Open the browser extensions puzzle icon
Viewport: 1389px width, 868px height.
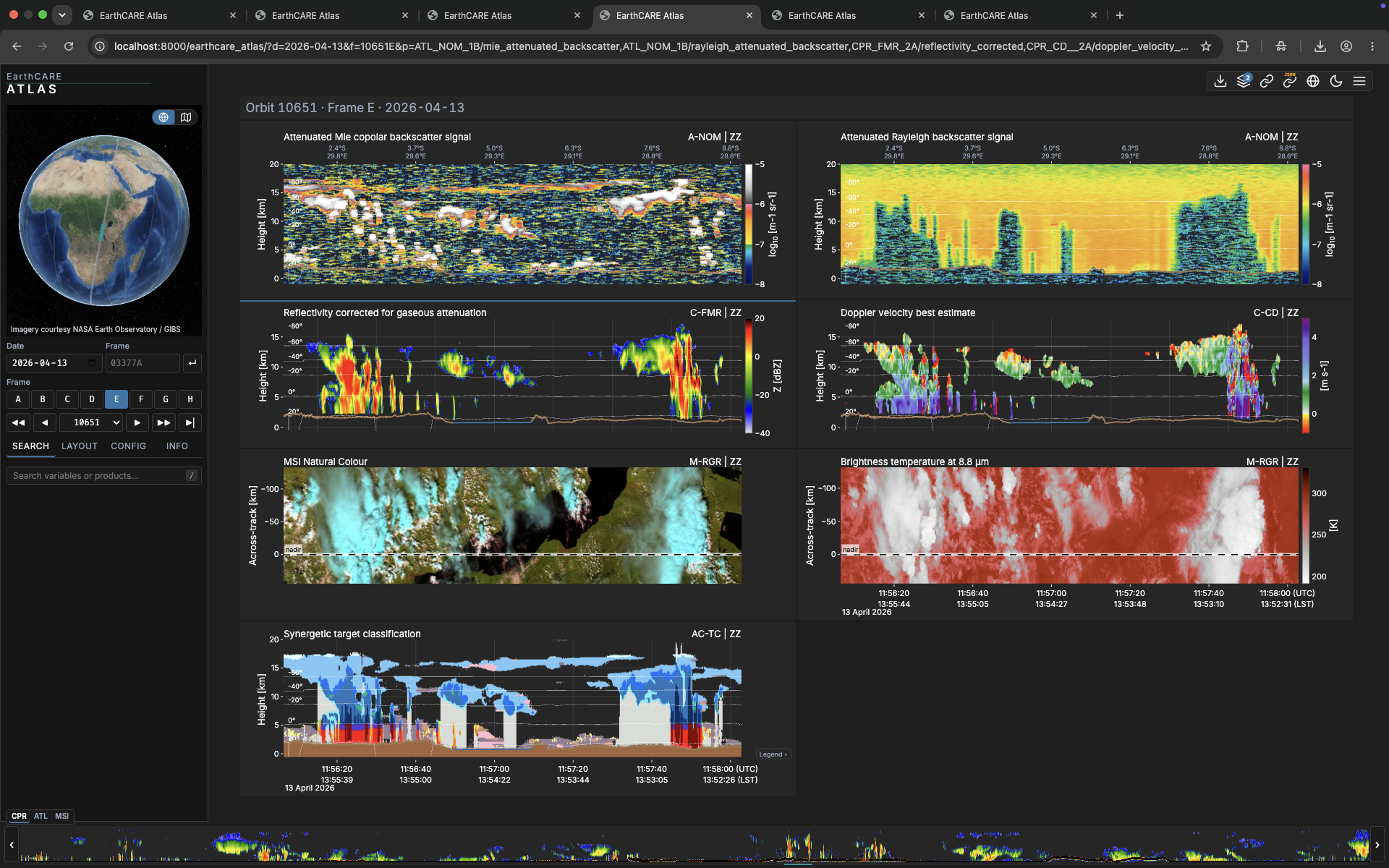(1242, 46)
